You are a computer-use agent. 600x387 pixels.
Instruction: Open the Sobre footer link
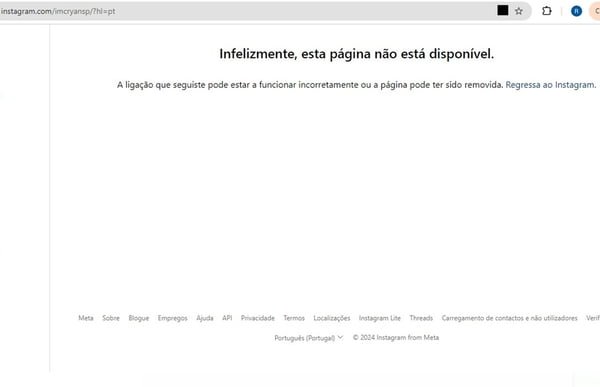[x=111, y=318]
